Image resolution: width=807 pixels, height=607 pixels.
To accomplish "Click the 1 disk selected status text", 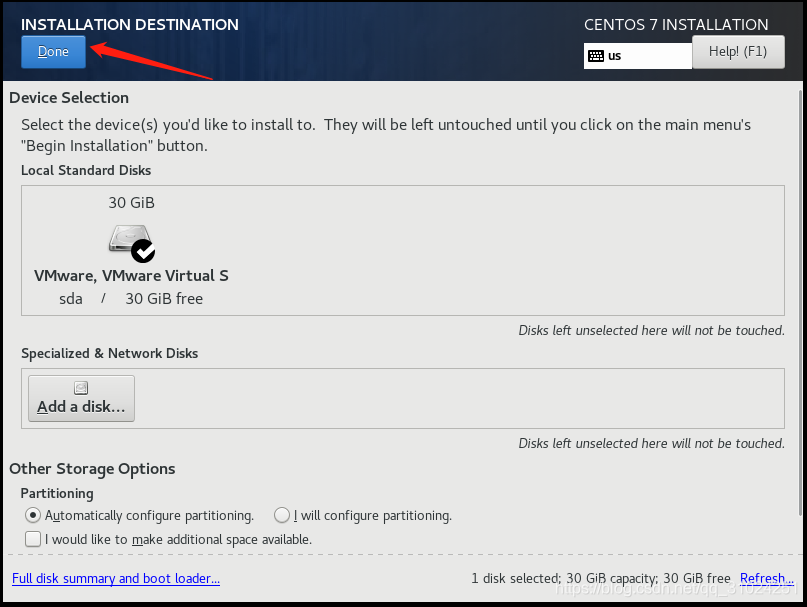I will click(x=601, y=579).
